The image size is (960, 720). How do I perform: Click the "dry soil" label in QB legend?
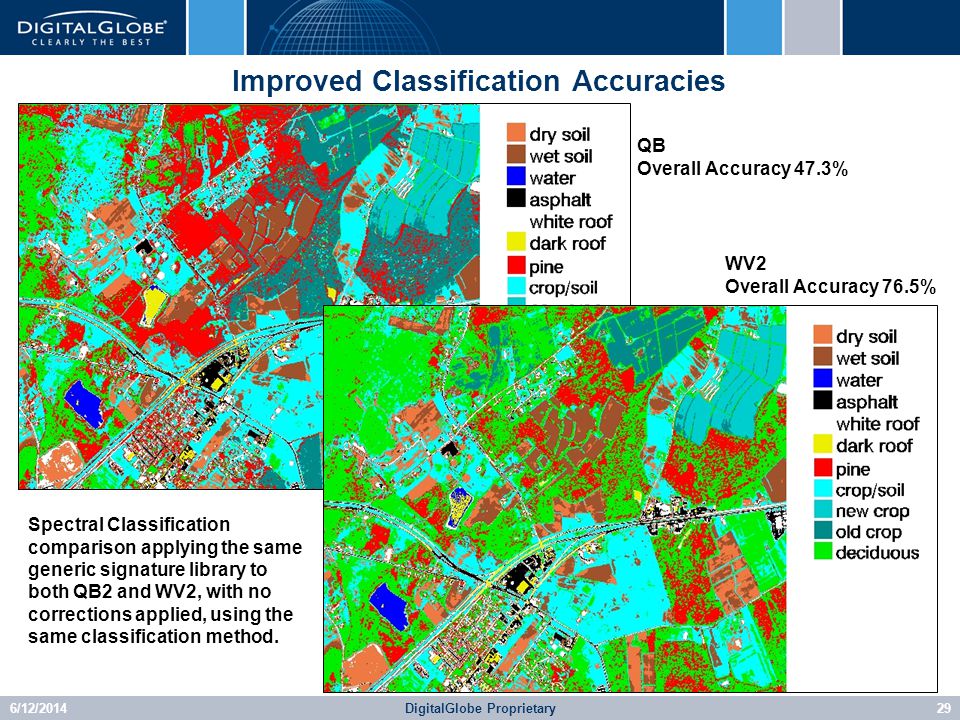click(560, 134)
